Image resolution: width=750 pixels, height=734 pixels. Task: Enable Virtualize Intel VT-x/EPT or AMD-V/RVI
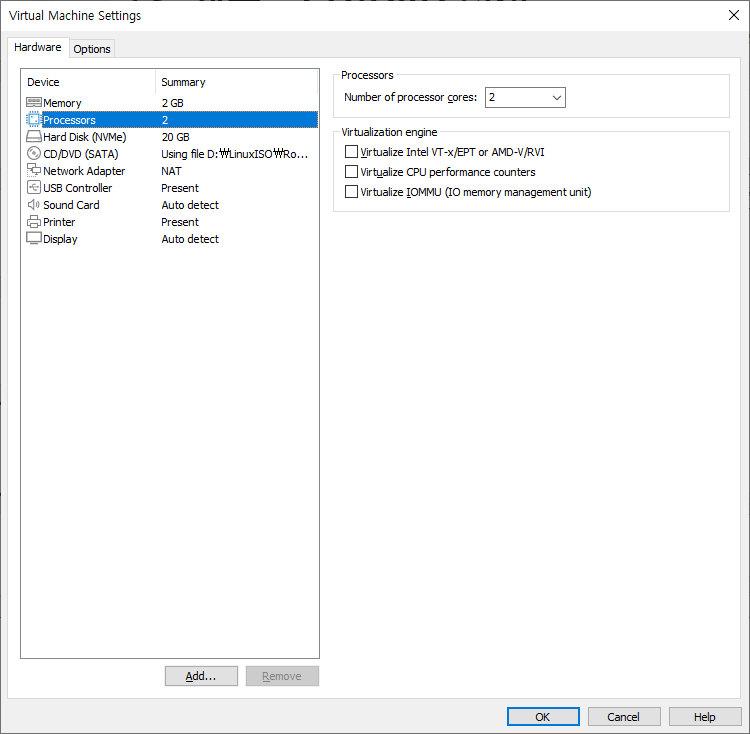coord(351,152)
